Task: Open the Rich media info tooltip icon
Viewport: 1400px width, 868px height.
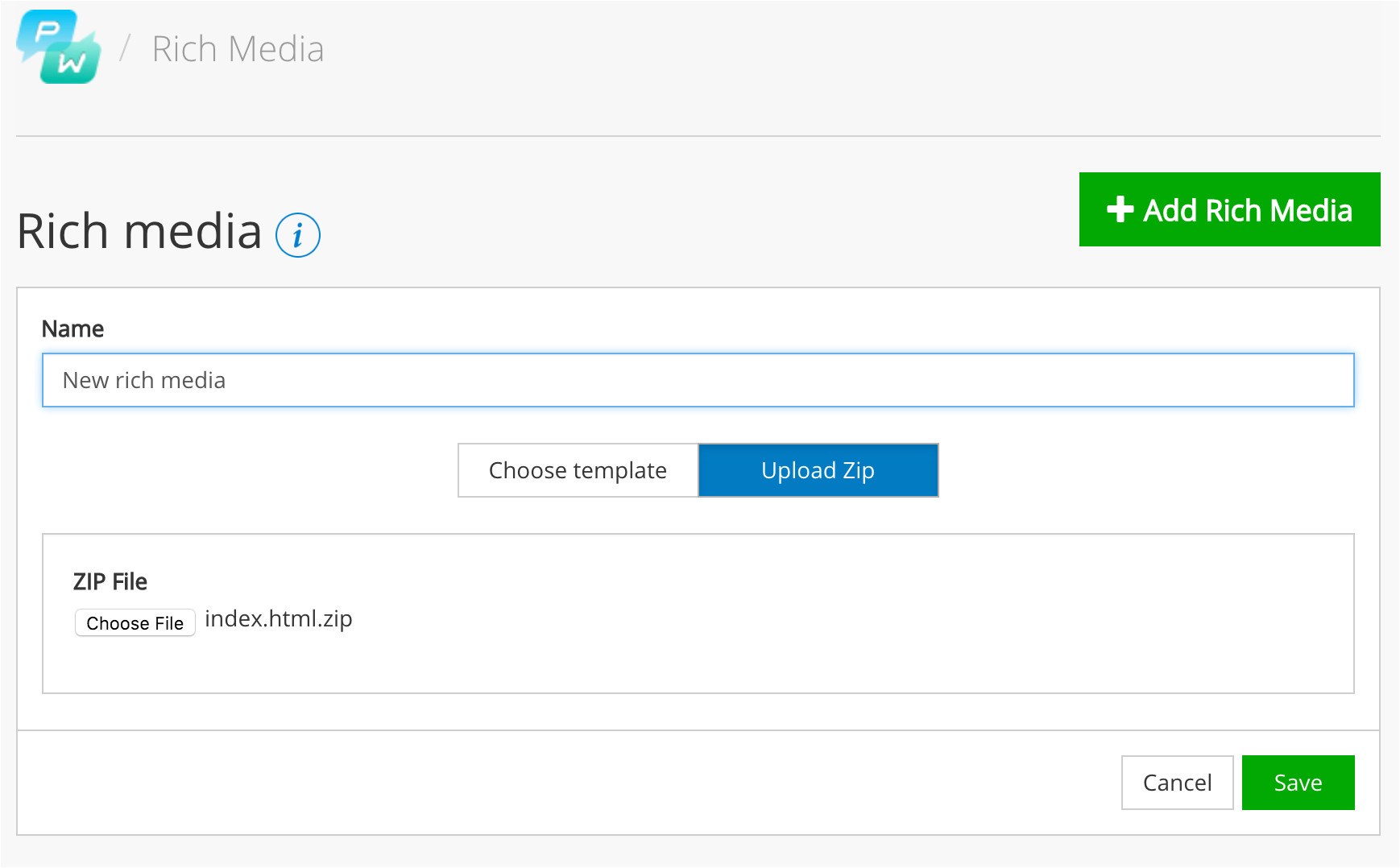Action: tap(298, 235)
